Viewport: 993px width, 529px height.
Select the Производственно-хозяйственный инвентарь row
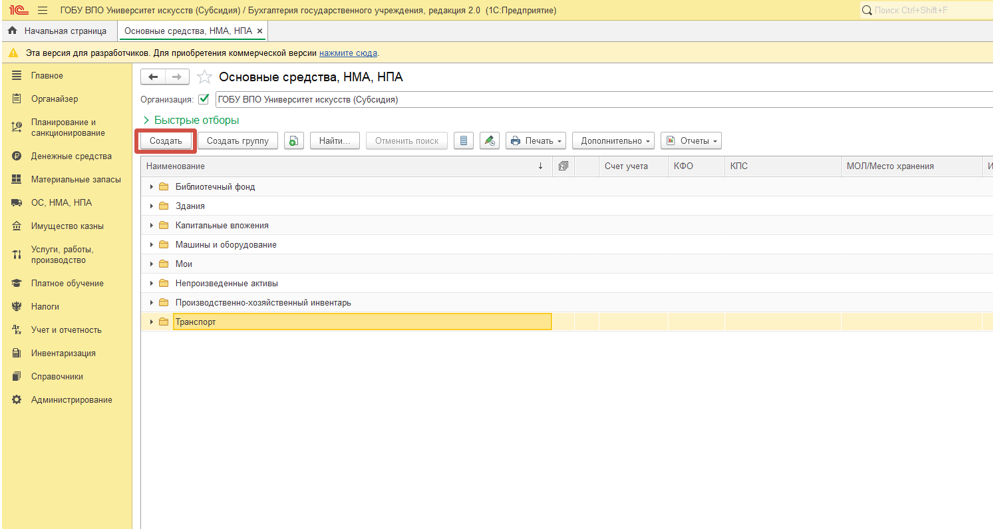(x=567, y=303)
